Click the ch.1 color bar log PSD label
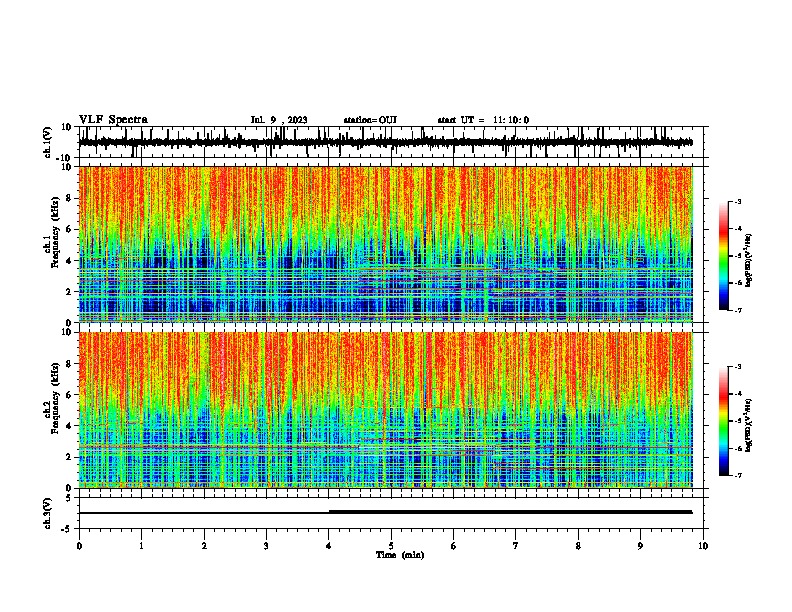The height and width of the screenshot is (612, 792). 749,260
